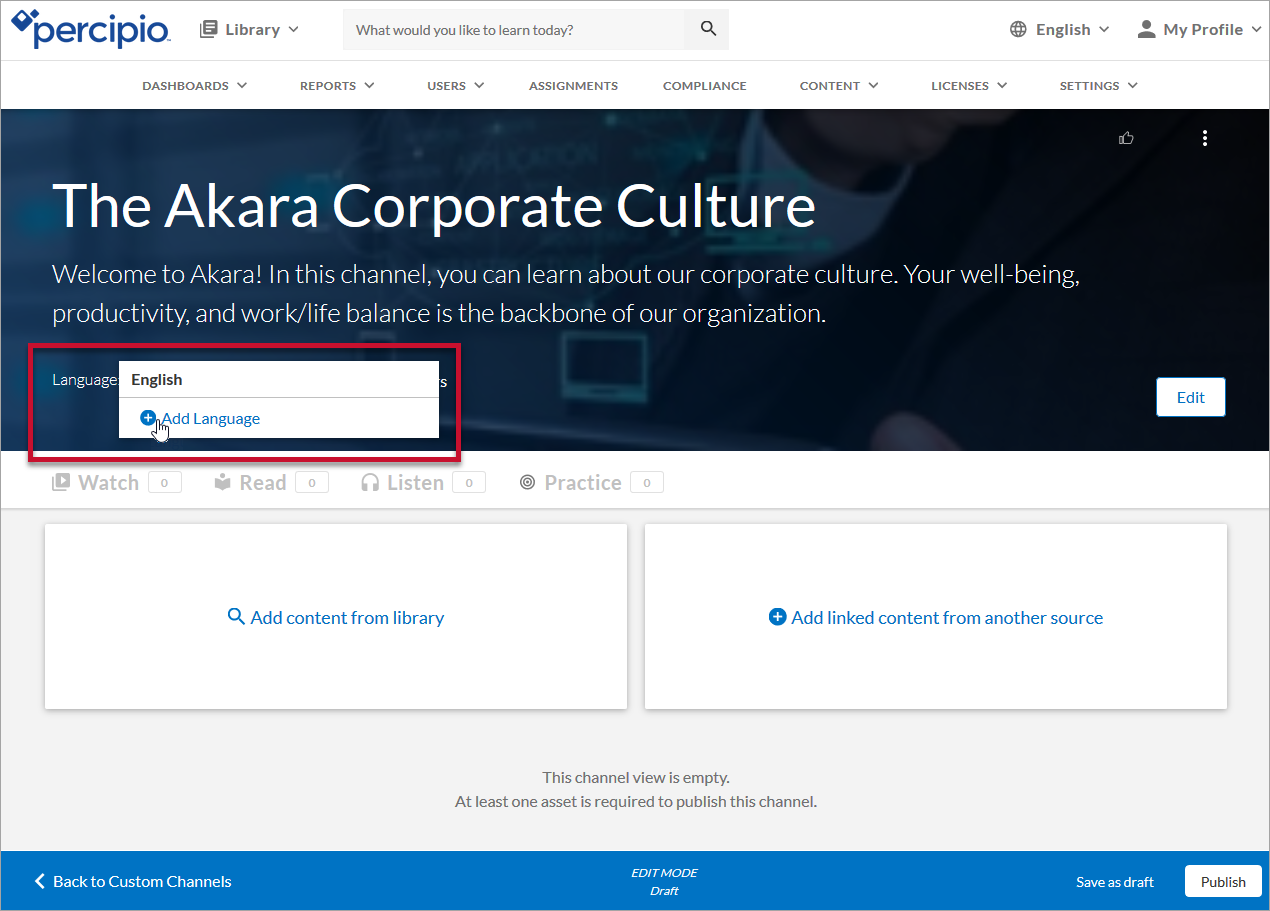Viewport: 1270px width, 911px height.
Task: Open the Compliance section
Action: [704, 86]
